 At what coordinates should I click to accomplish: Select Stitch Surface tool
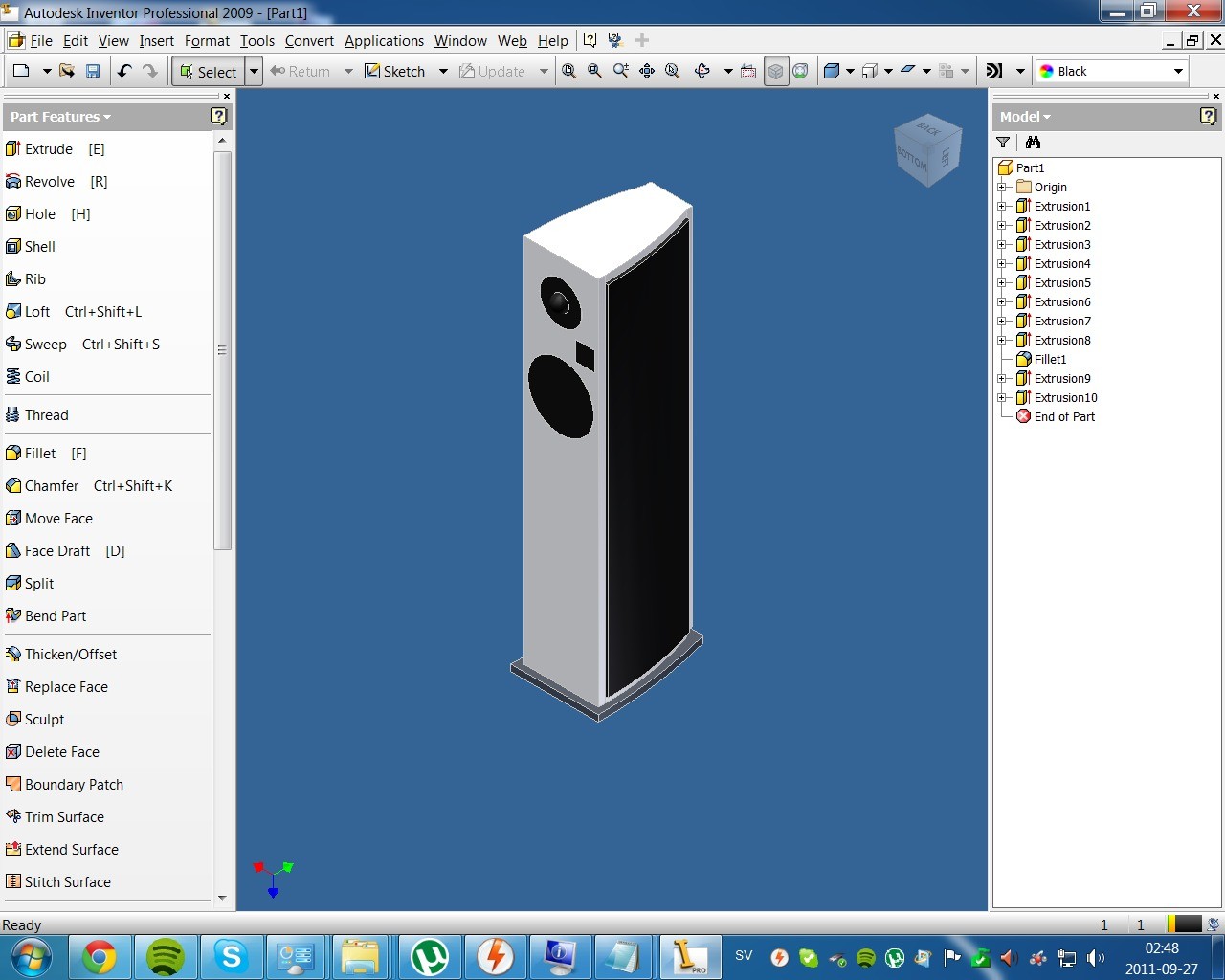tap(58, 882)
